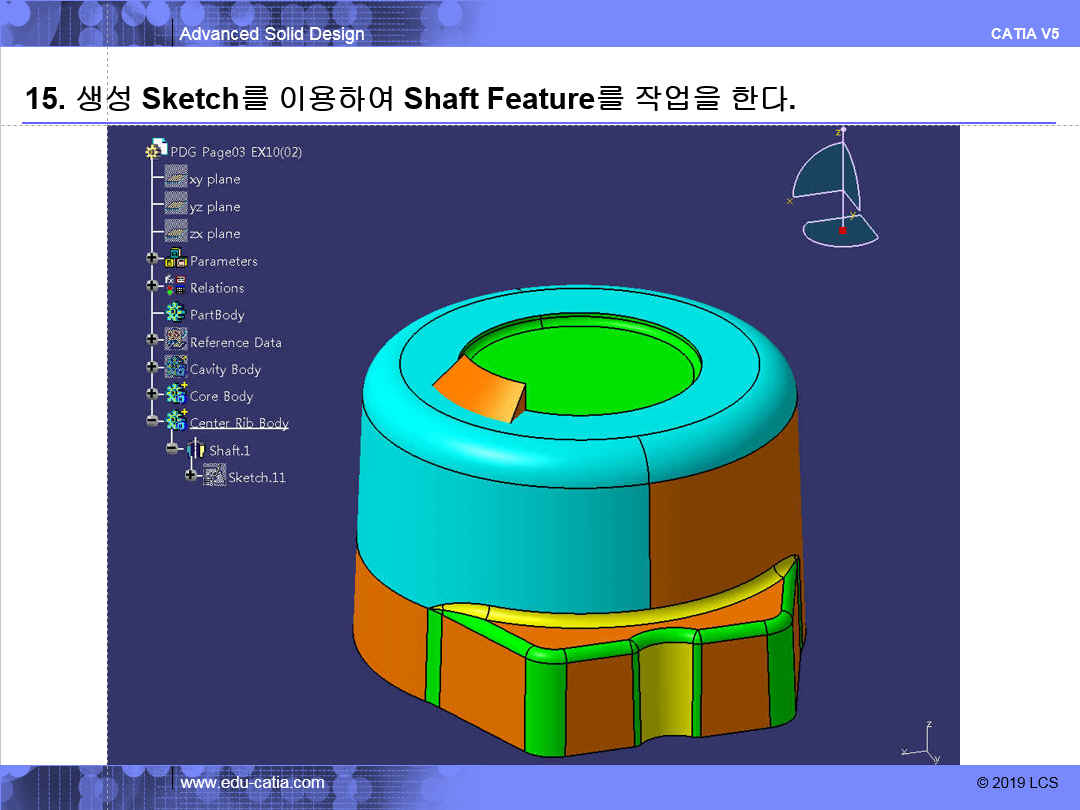Select the Core Body icon
This screenshot has width=1080, height=810.
point(176,395)
